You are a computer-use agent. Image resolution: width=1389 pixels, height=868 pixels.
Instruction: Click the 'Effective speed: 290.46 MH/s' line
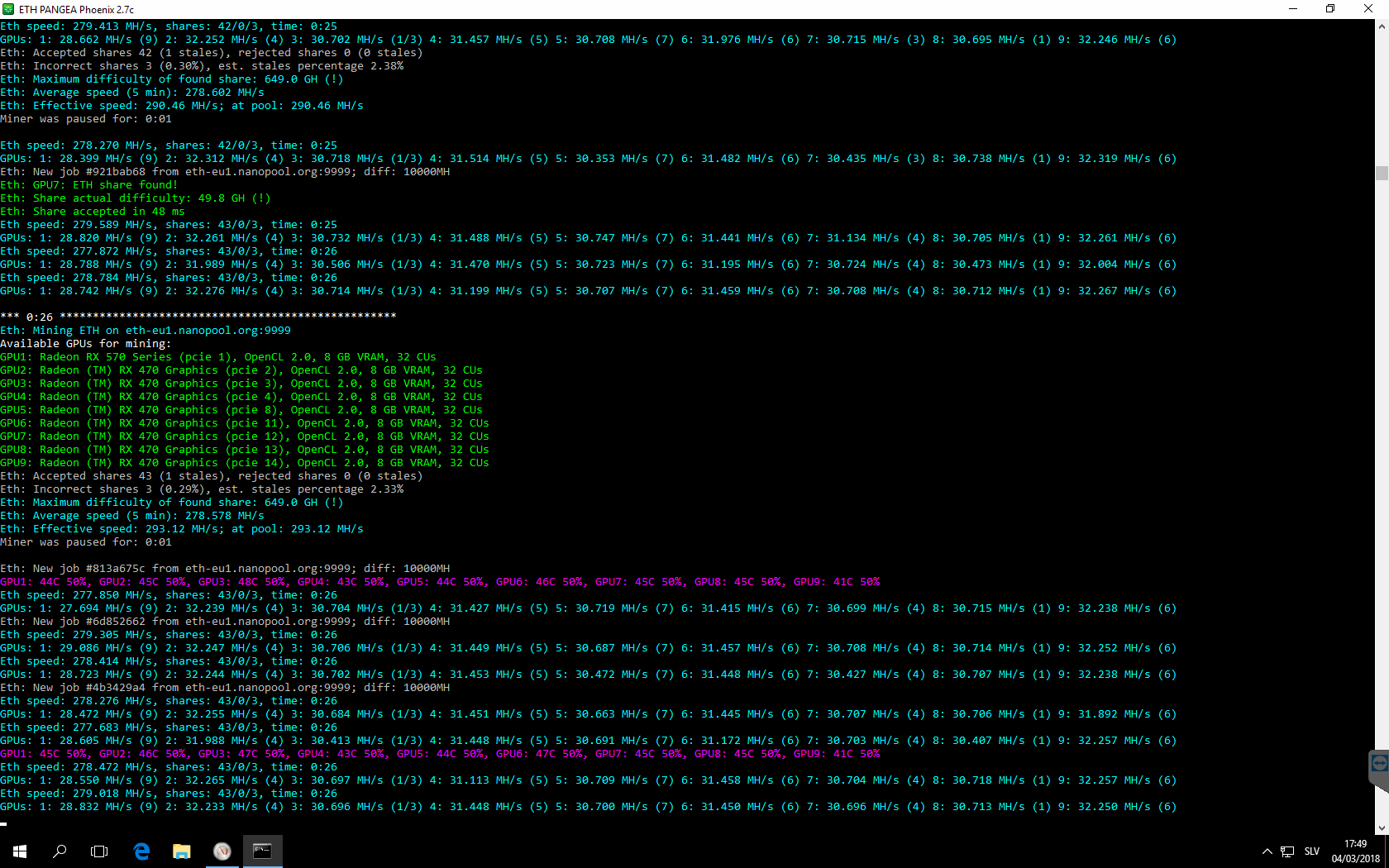pos(182,106)
